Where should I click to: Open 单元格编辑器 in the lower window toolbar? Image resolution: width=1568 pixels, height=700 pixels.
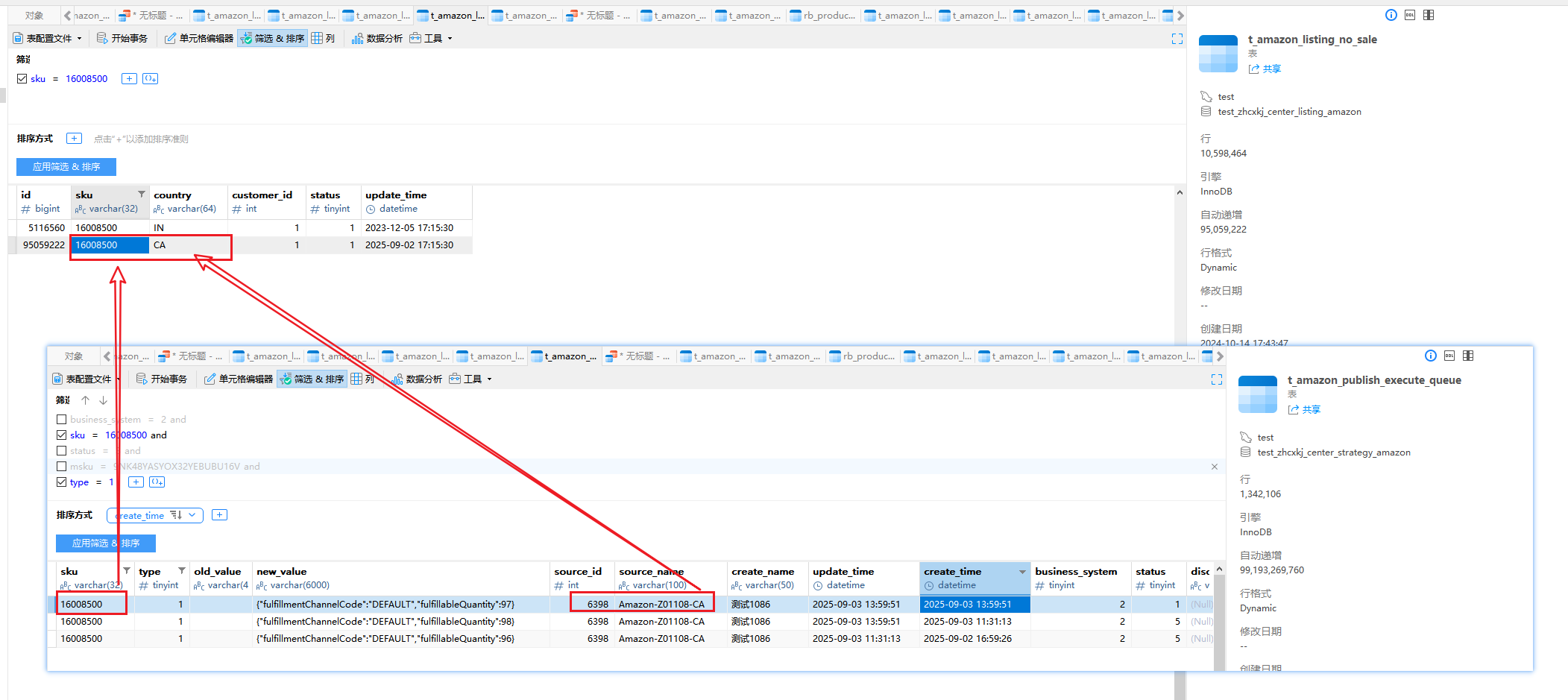click(239, 379)
